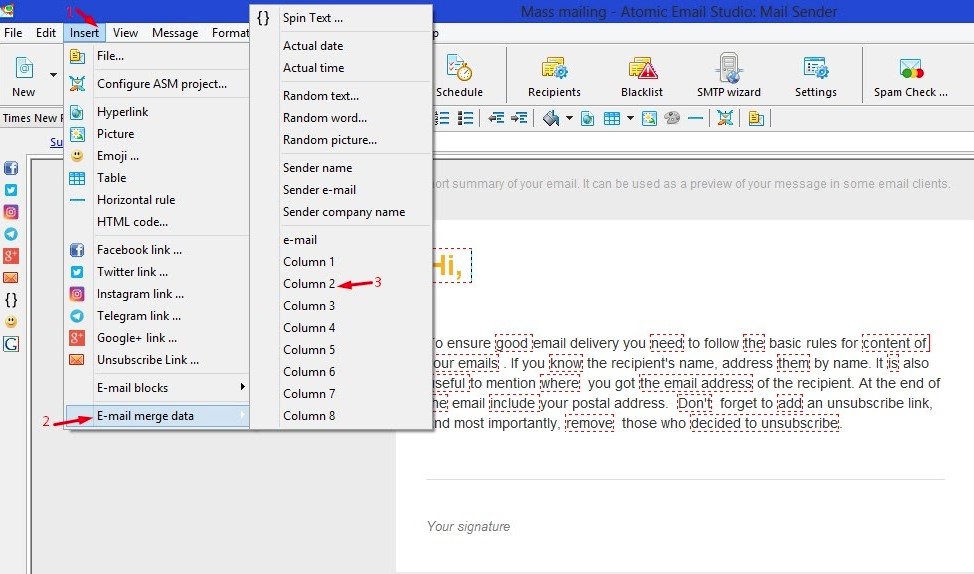Click unsubscribe envelope icon in left sidebar
The height and width of the screenshot is (574, 974).
[11, 278]
